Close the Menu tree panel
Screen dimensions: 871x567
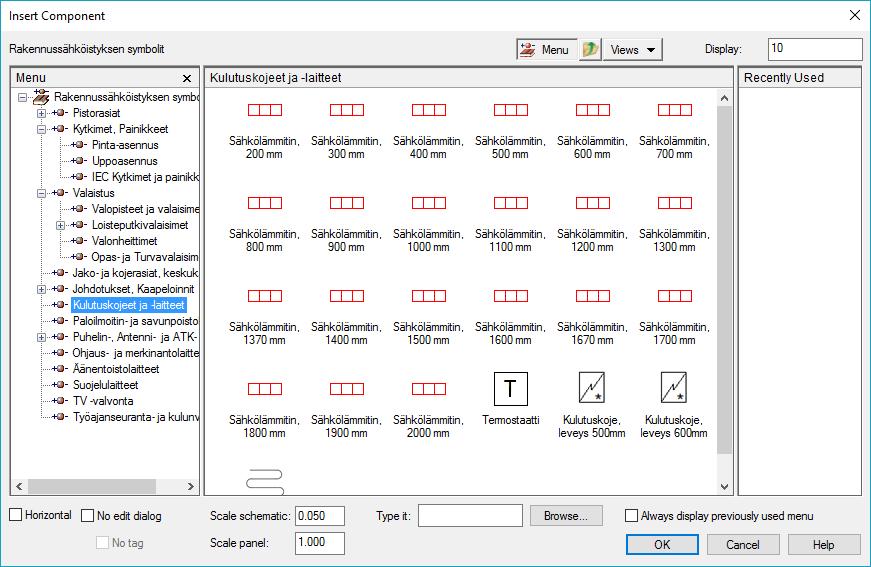187,78
